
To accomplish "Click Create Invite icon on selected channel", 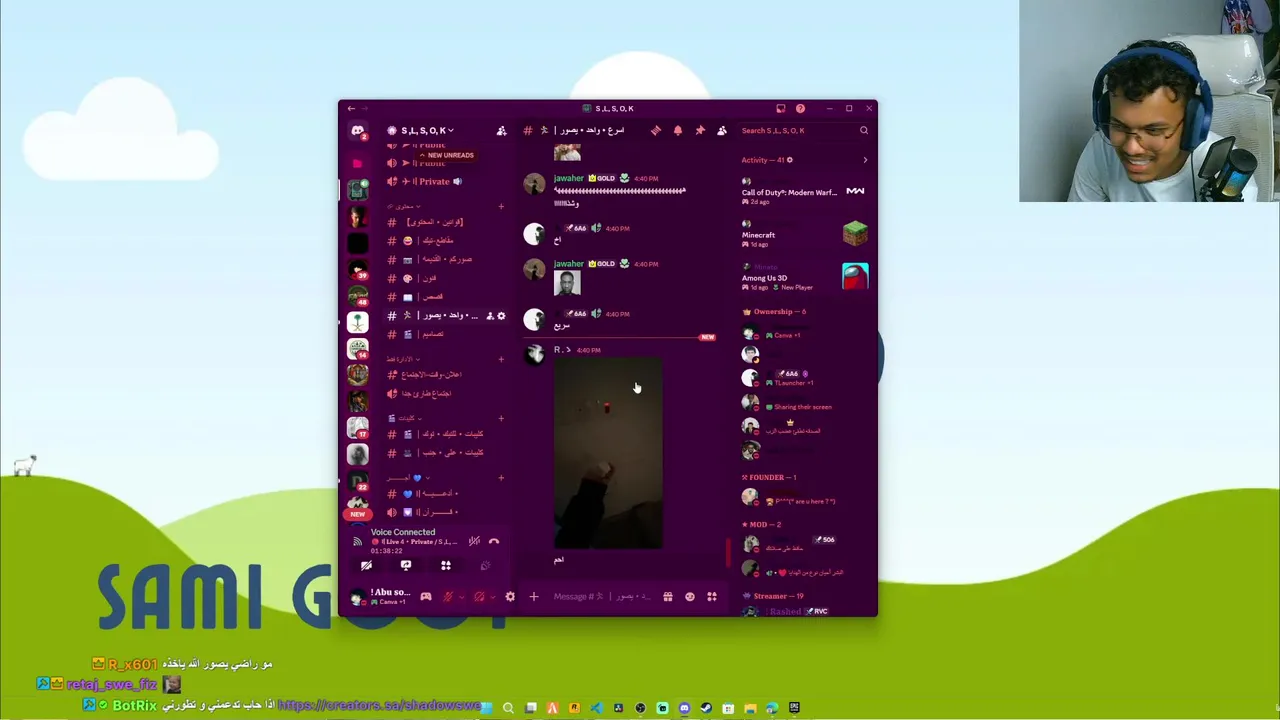I will click(x=490, y=316).
